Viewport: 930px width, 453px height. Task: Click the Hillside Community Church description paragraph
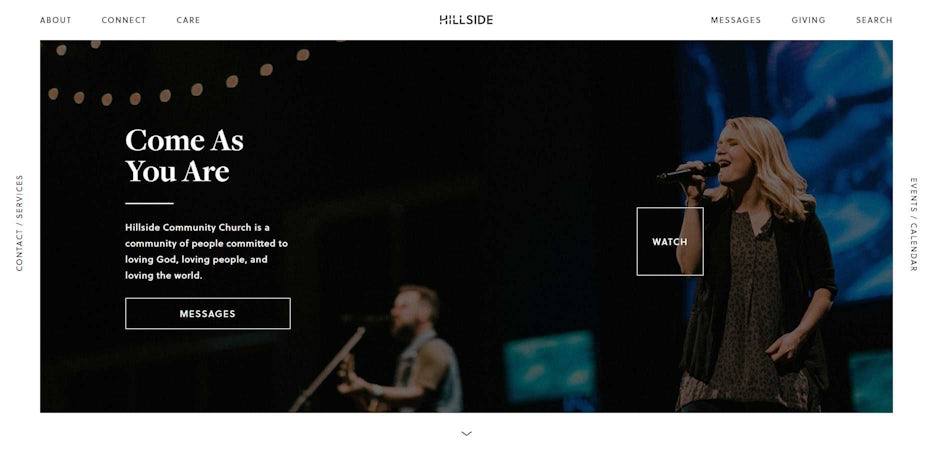click(206, 251)
